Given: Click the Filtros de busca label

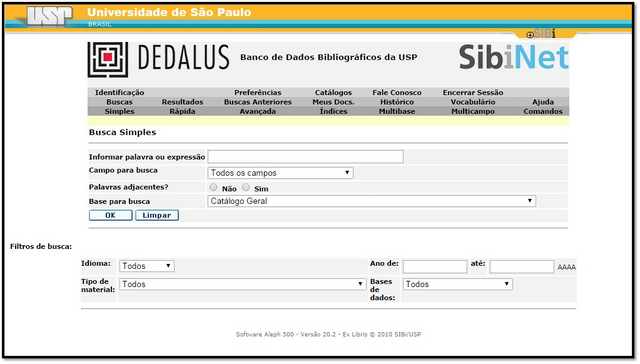Looking at the screenshot, I should (41, 246).
